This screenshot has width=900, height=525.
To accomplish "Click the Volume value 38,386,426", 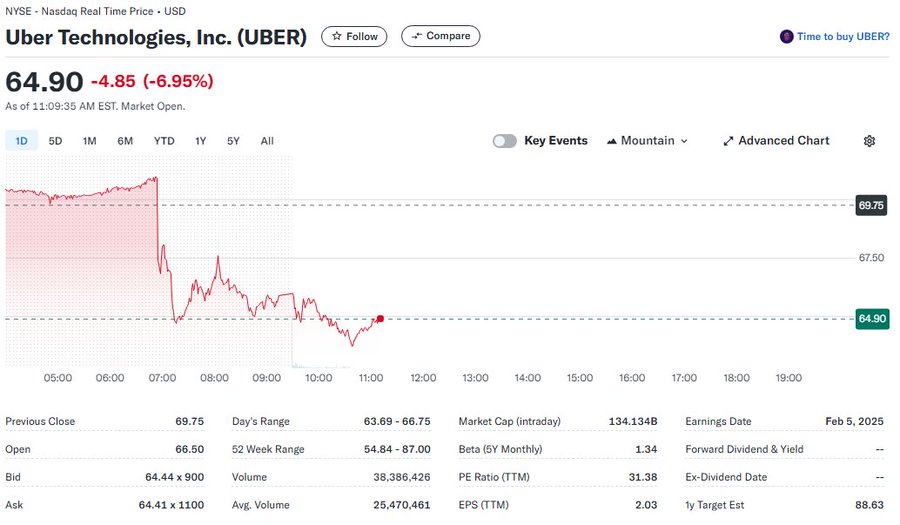I will pos(402,477).
